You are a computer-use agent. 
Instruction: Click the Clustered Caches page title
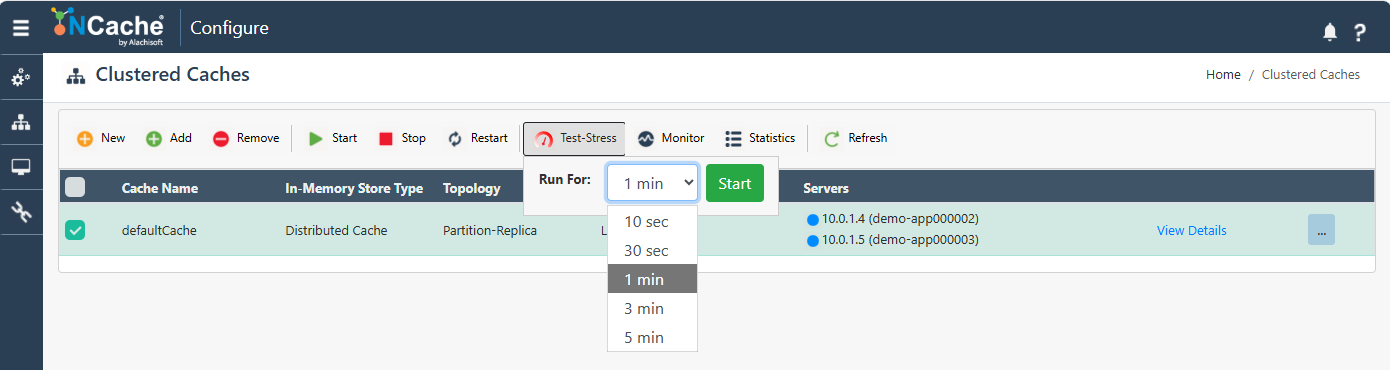point(172,75)
